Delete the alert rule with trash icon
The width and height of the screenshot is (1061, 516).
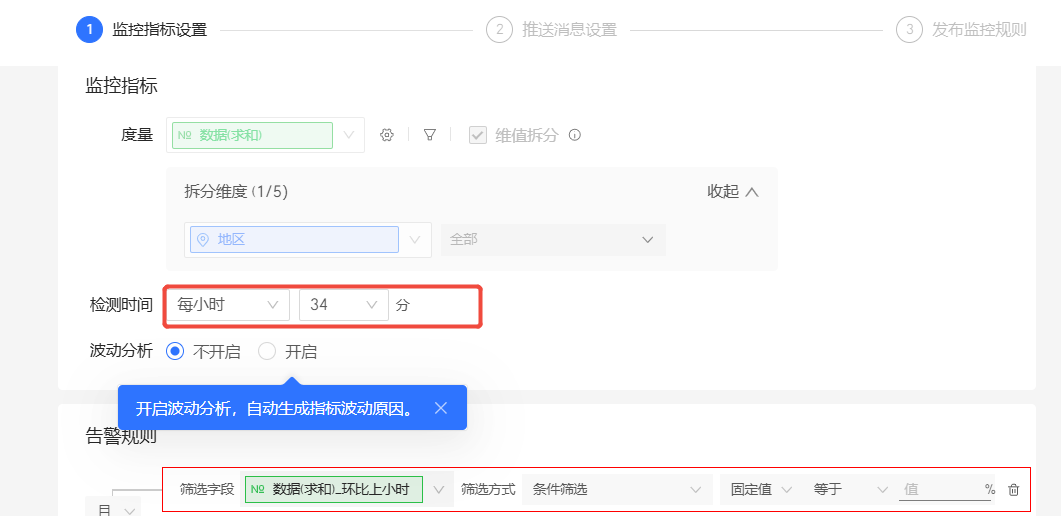[x=1013, y=490]
